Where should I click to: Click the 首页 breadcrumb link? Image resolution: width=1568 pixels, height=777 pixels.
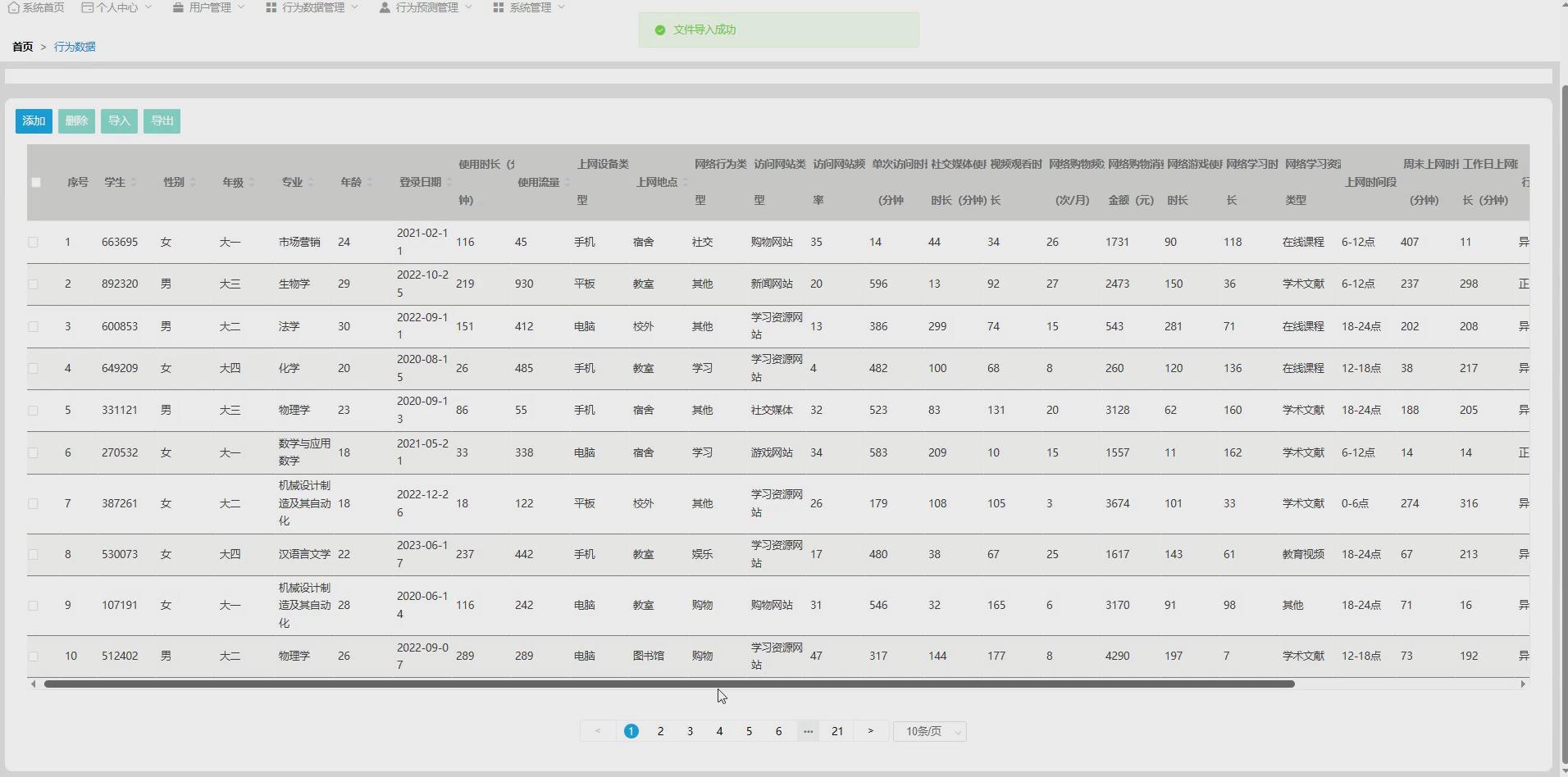(23, 47)
